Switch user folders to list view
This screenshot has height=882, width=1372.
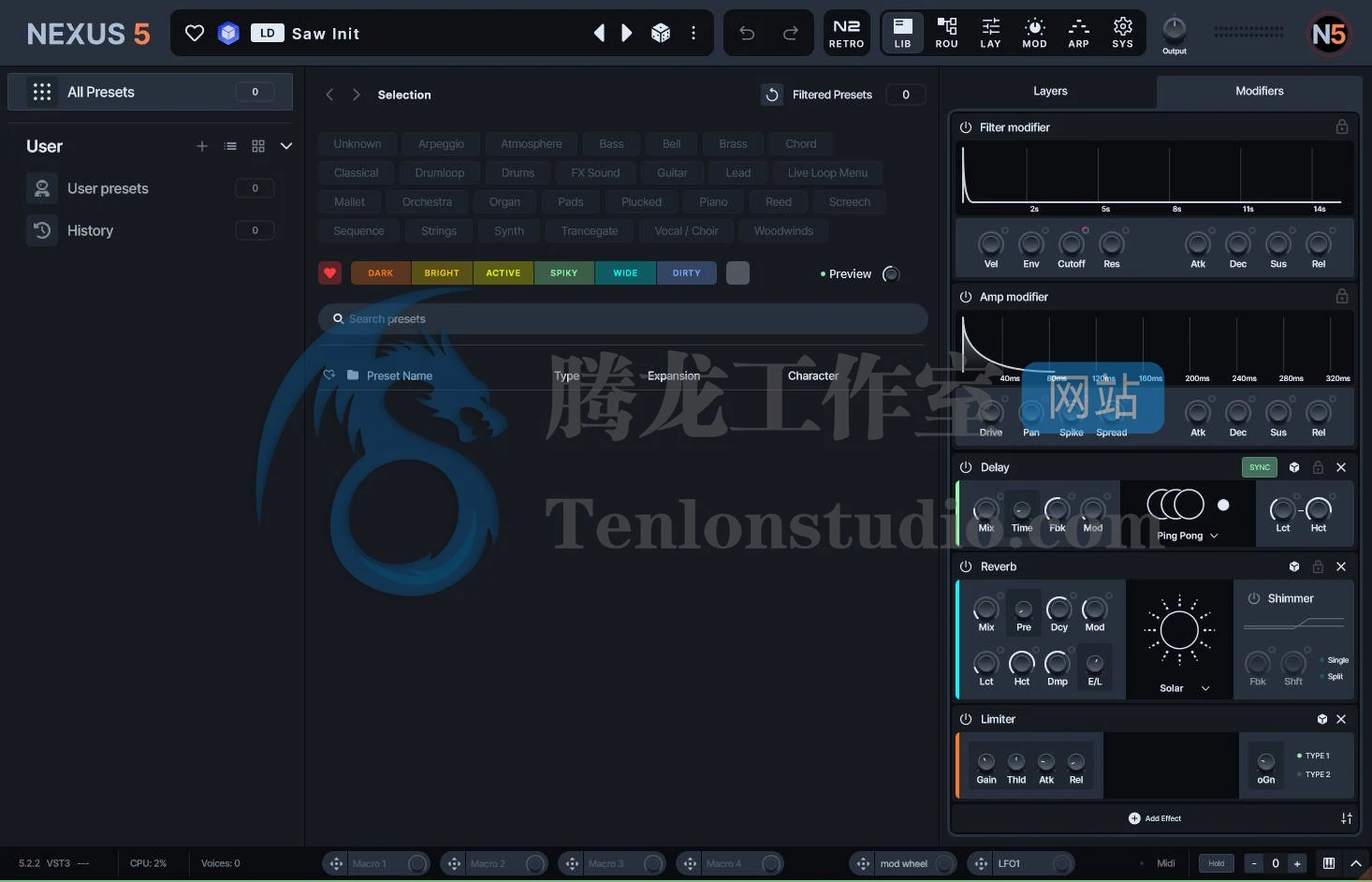click(230, 146)
